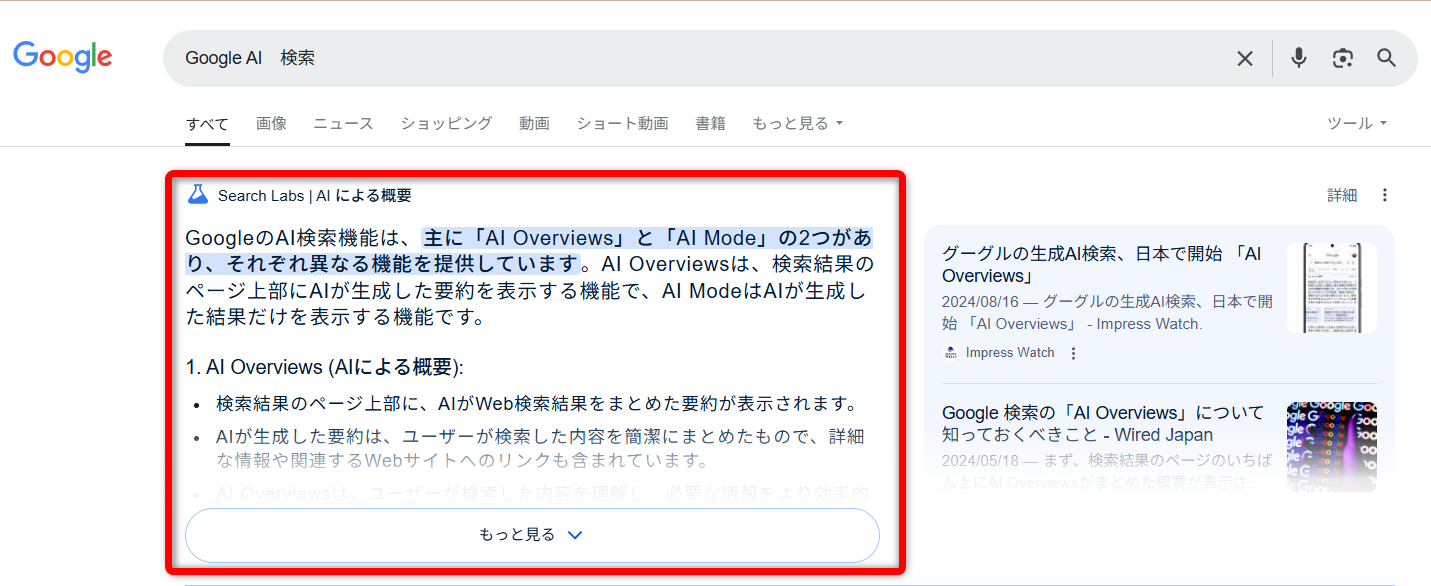Open the Wired Japan article thumbnail

tap(1331, 447)
